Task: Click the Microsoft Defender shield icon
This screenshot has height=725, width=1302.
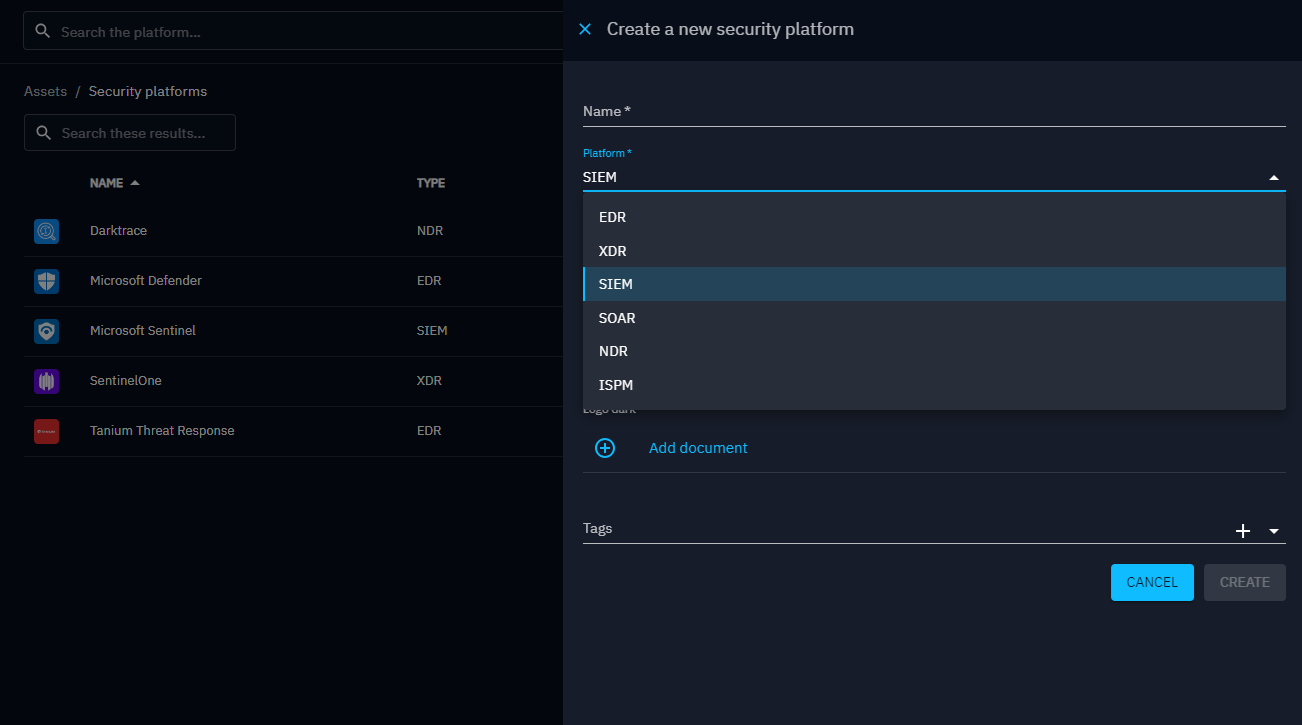Action: click(46, 281)
